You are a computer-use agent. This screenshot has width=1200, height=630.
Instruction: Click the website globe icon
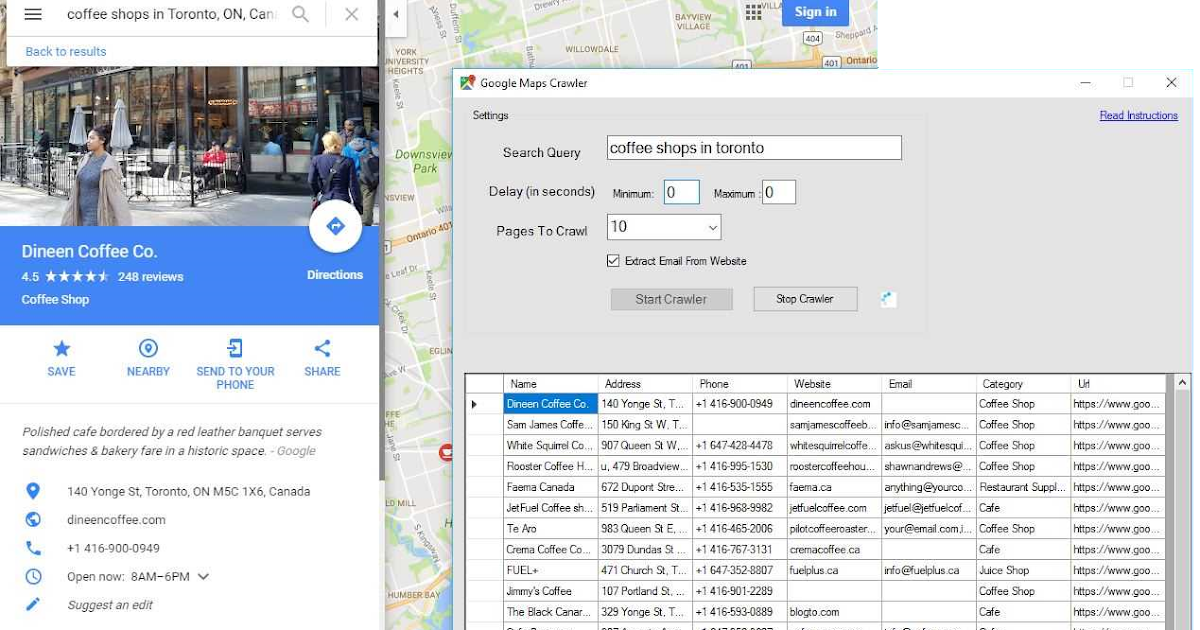(33, 519)
